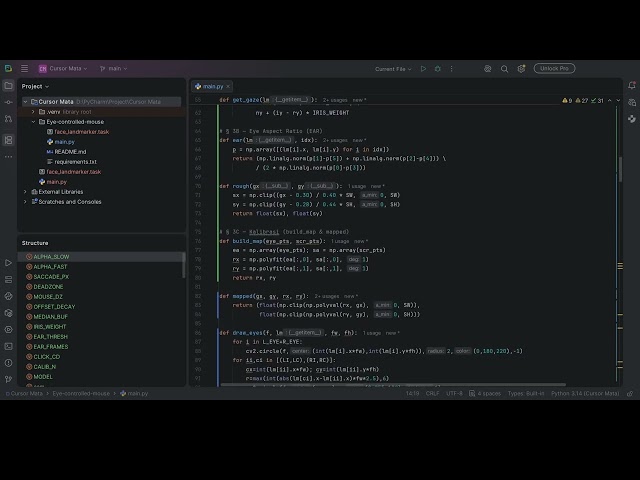Select MODEL in Structure panel
The height and width of the screenshot is (480, 640).
pos(43,377)
